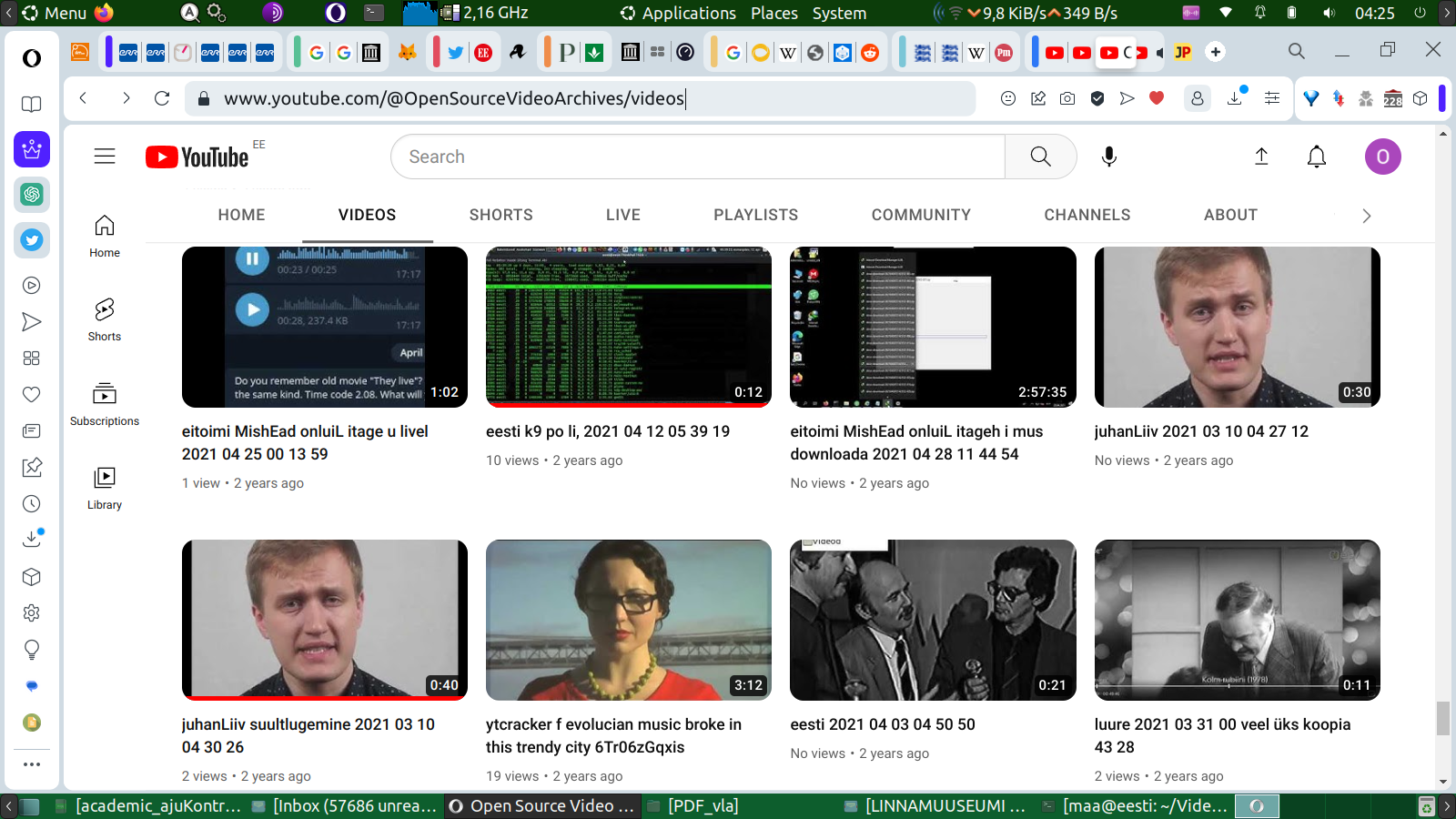Toggle the heart bookmark icon in address bar
This screenshot has width=1456, height=819.
tap(1157, 98)
